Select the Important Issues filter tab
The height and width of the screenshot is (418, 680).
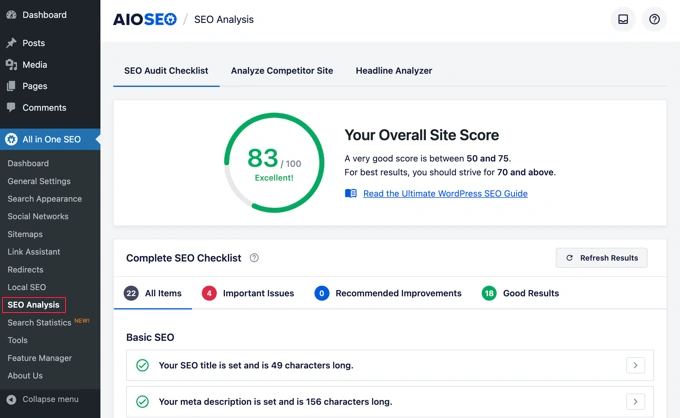248,293
